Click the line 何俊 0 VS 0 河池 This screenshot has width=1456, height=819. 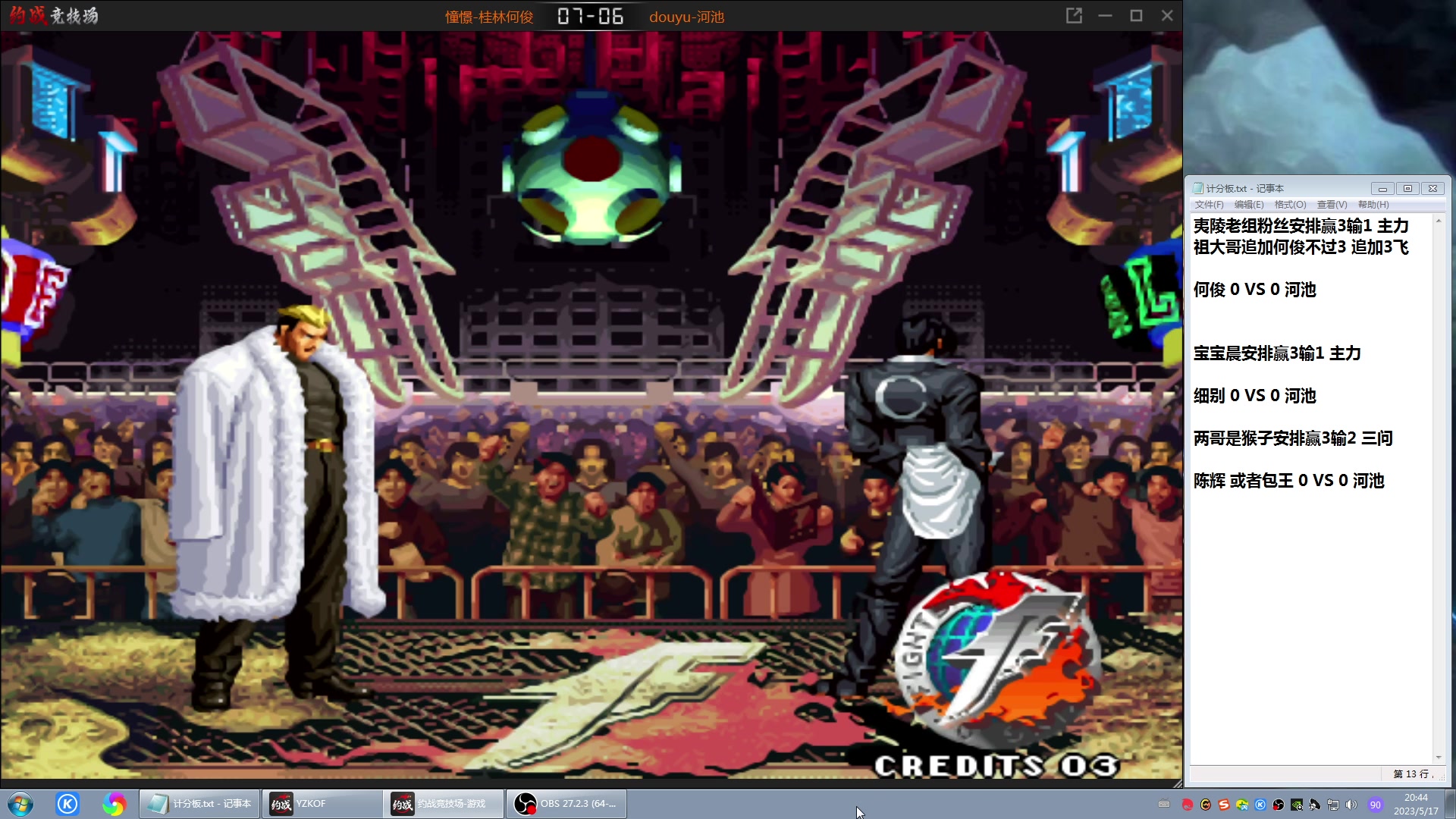point(1255,290)
